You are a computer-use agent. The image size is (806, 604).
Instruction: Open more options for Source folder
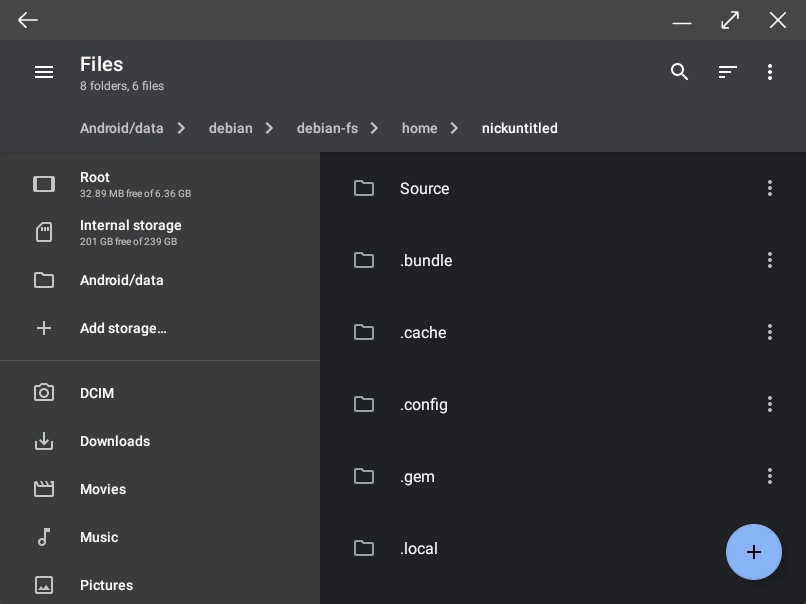(x=770, y=188)
